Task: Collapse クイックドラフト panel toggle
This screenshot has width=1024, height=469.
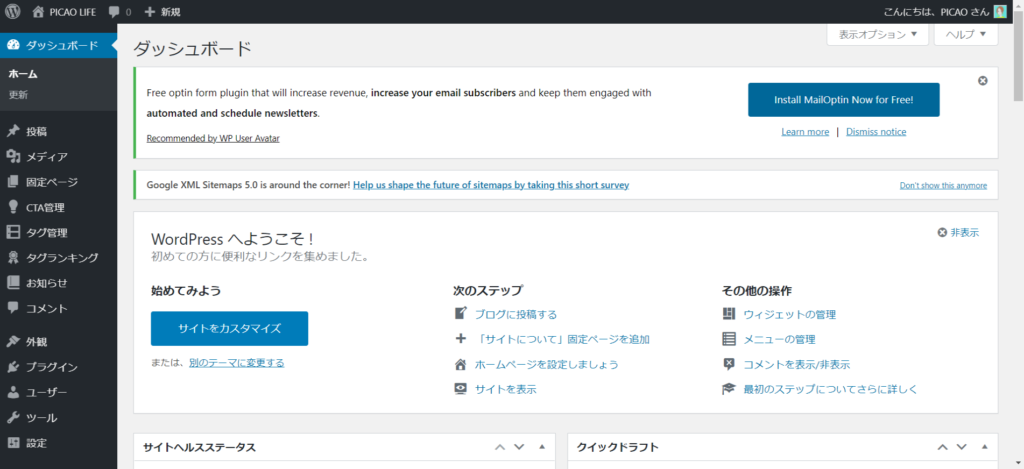Action: [984, 447]
